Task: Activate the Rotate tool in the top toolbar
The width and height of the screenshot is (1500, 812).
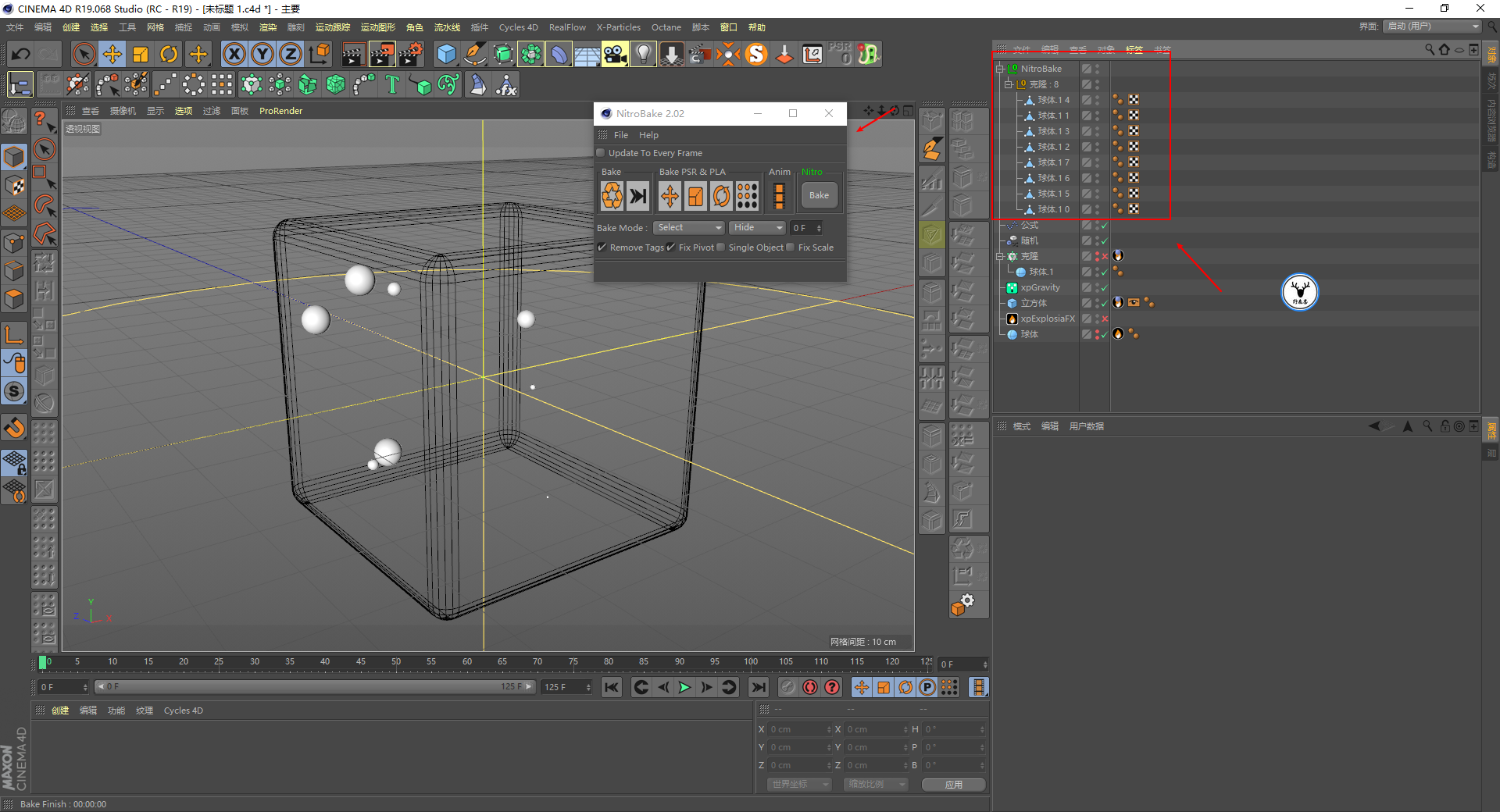Action: pyautogui.click(x=169, y=54)
